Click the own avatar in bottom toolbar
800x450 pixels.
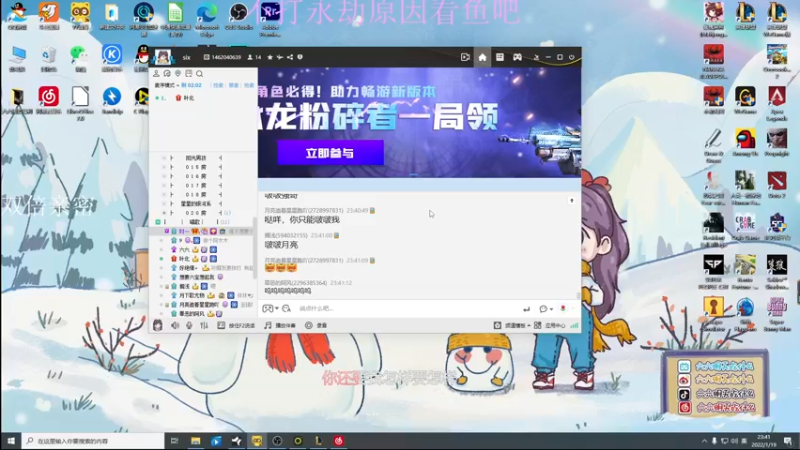(x=158, y=325)
